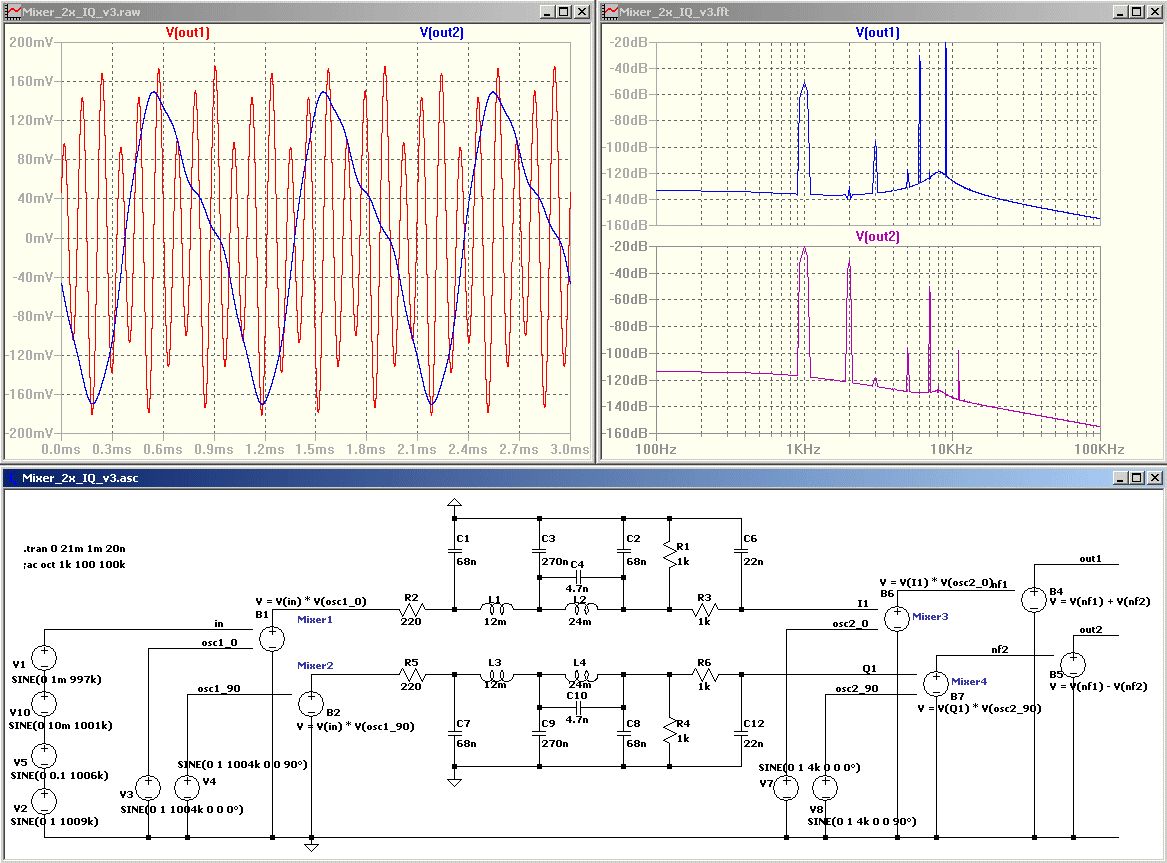Open the .fft window system menu icon
This screenshot has width=1167, height=863.
click(x=608, y=12)
